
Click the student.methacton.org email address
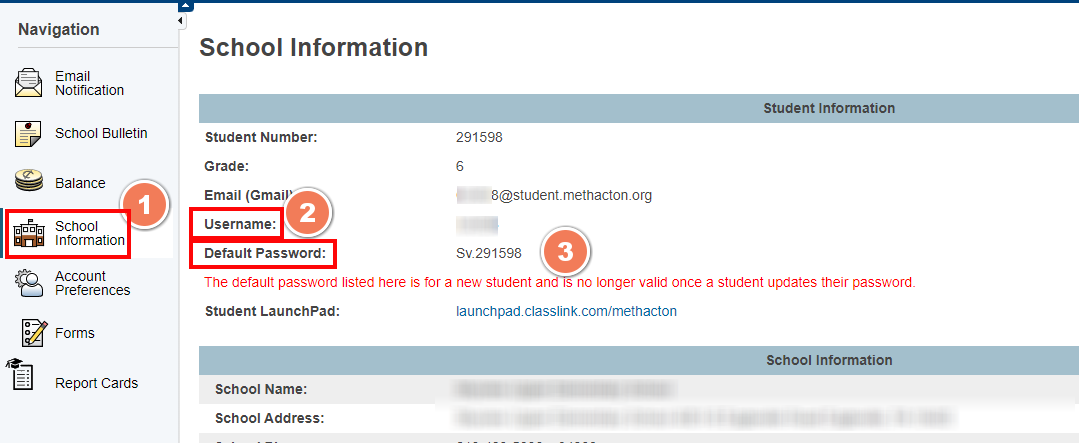click(554, 195)
